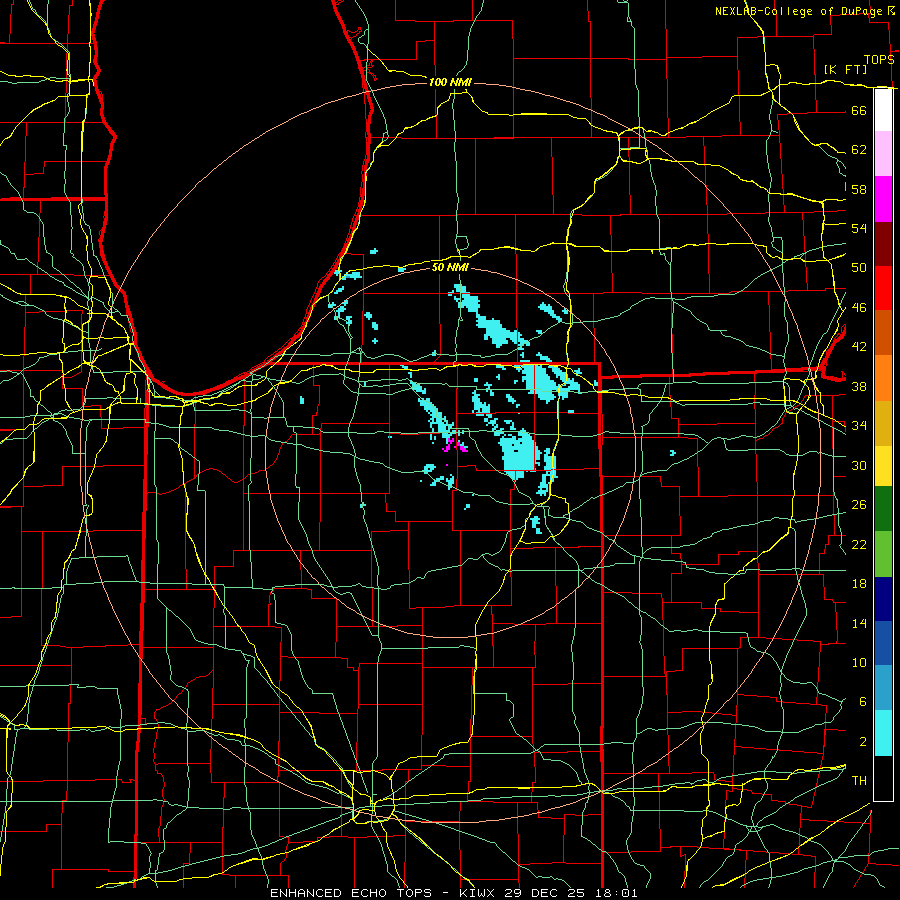Click the 42 legend value
The width and height of the screenshot is (900, 900).
click(x=859, y=347)
